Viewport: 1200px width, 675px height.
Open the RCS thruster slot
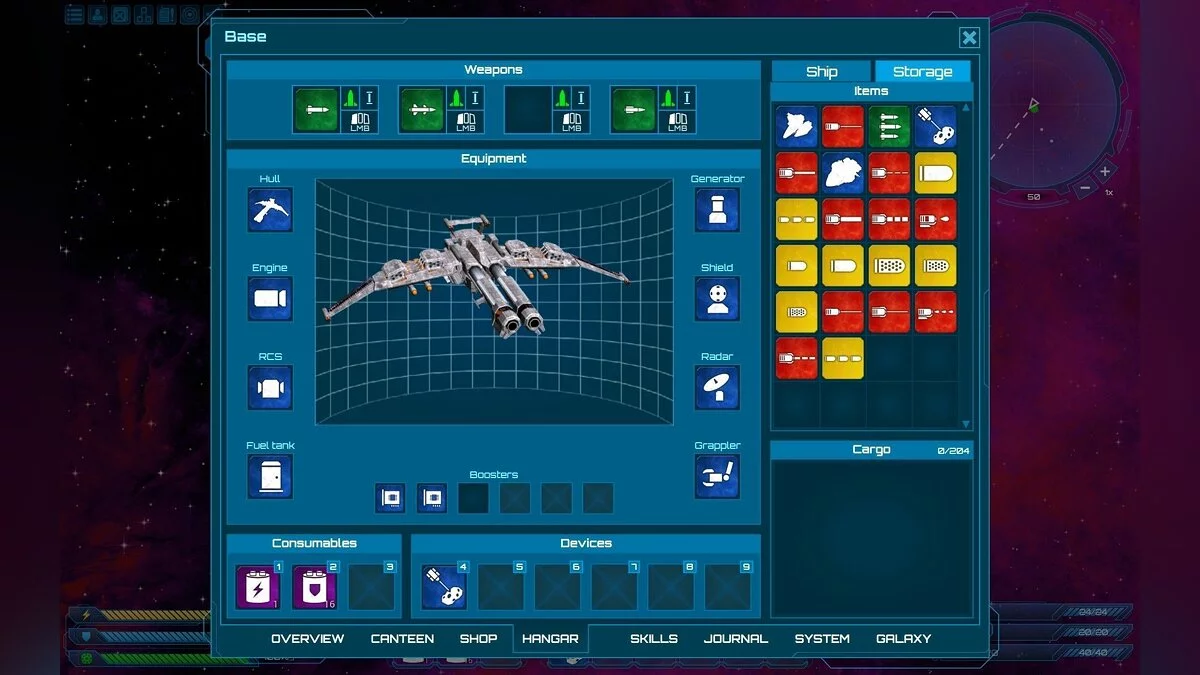point(270,388)
